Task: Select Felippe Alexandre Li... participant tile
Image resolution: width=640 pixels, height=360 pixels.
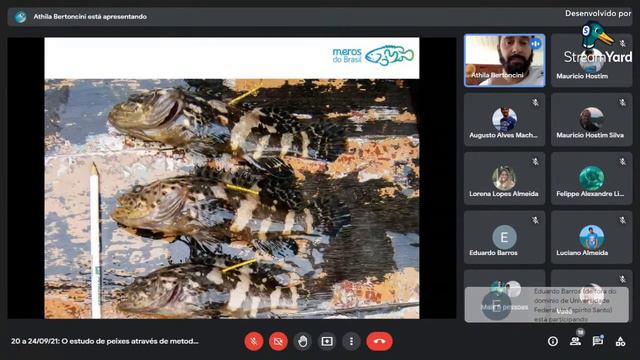Action: coord(591,178)
